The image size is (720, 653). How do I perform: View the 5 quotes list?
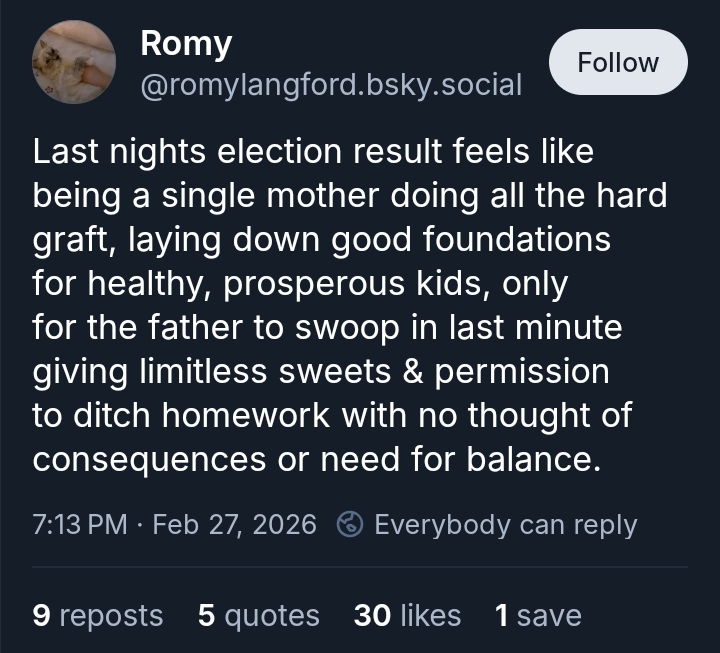tap(258, 615)
